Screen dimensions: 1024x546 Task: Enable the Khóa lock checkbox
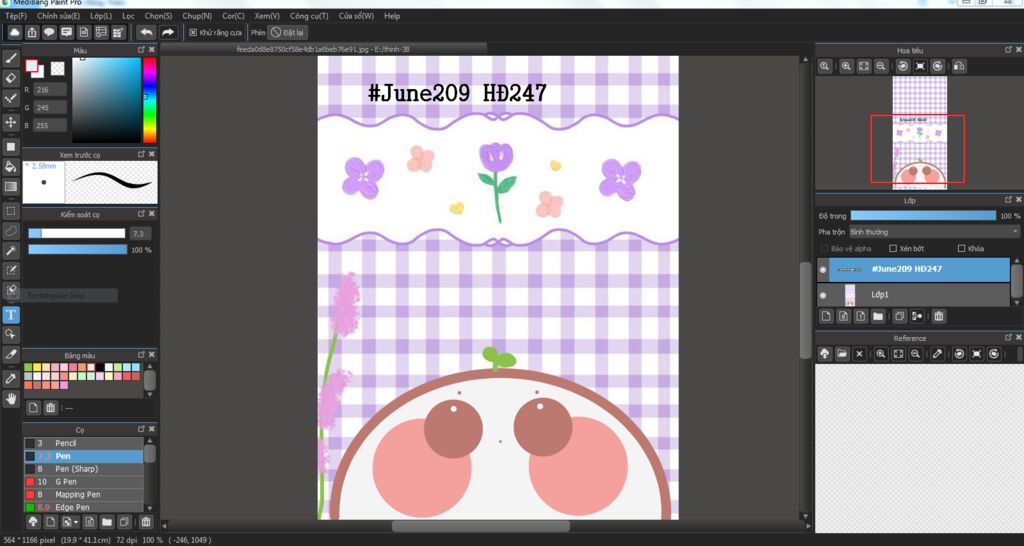pyautogui.click(x=961, y=248)
